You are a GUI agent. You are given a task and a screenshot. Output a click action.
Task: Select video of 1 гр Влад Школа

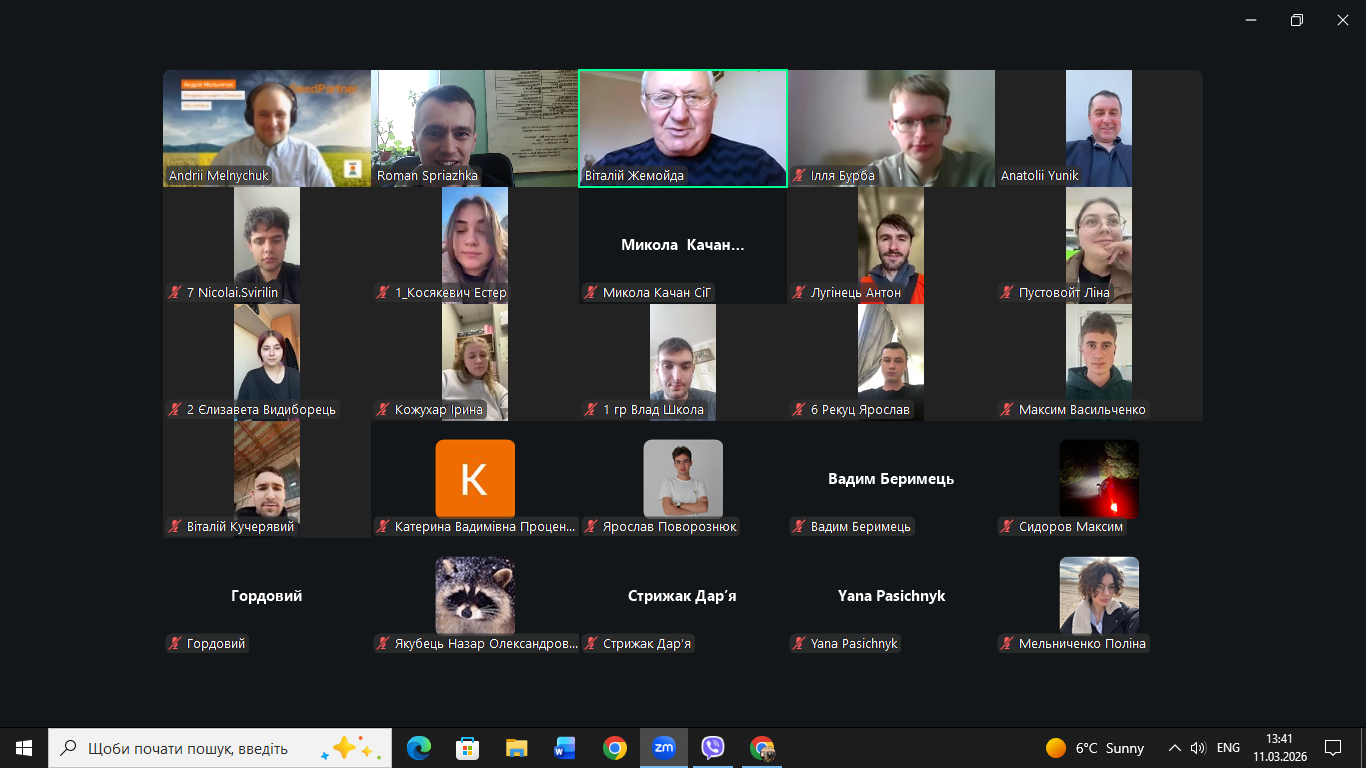click(683, 362)
